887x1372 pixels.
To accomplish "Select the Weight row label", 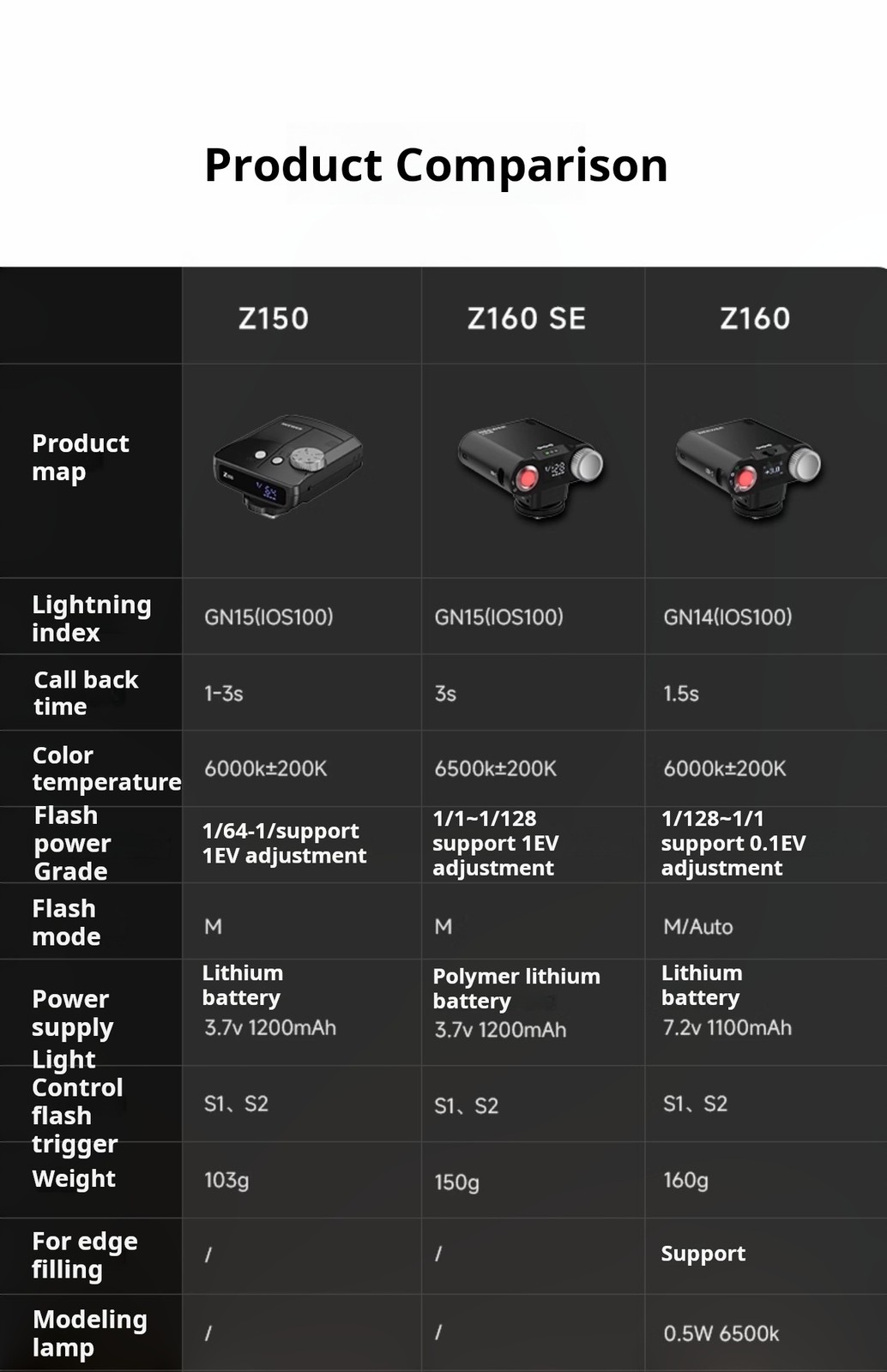I will tap(74, 1179).
